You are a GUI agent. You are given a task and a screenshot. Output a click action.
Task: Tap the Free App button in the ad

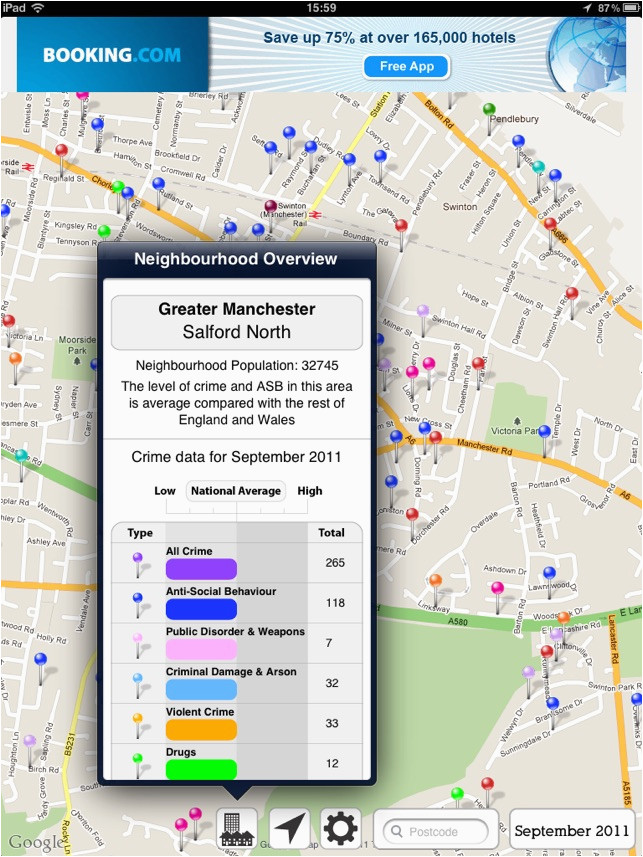click(407, 67)
